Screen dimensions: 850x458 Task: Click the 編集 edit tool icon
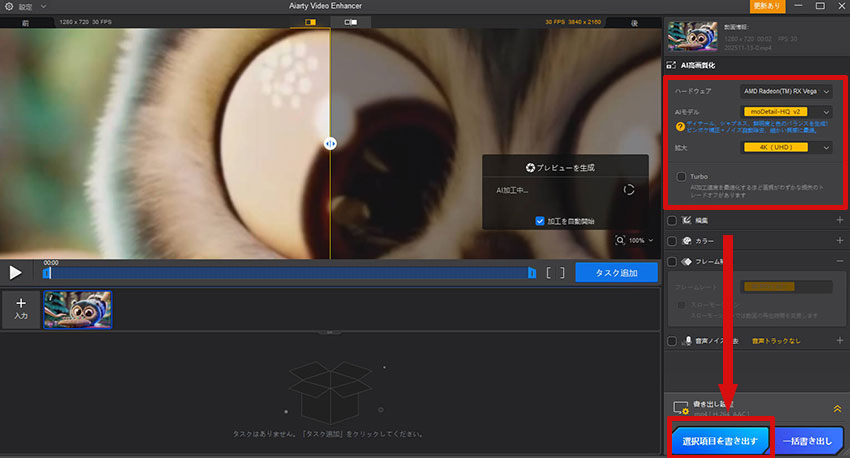[686, 220]
